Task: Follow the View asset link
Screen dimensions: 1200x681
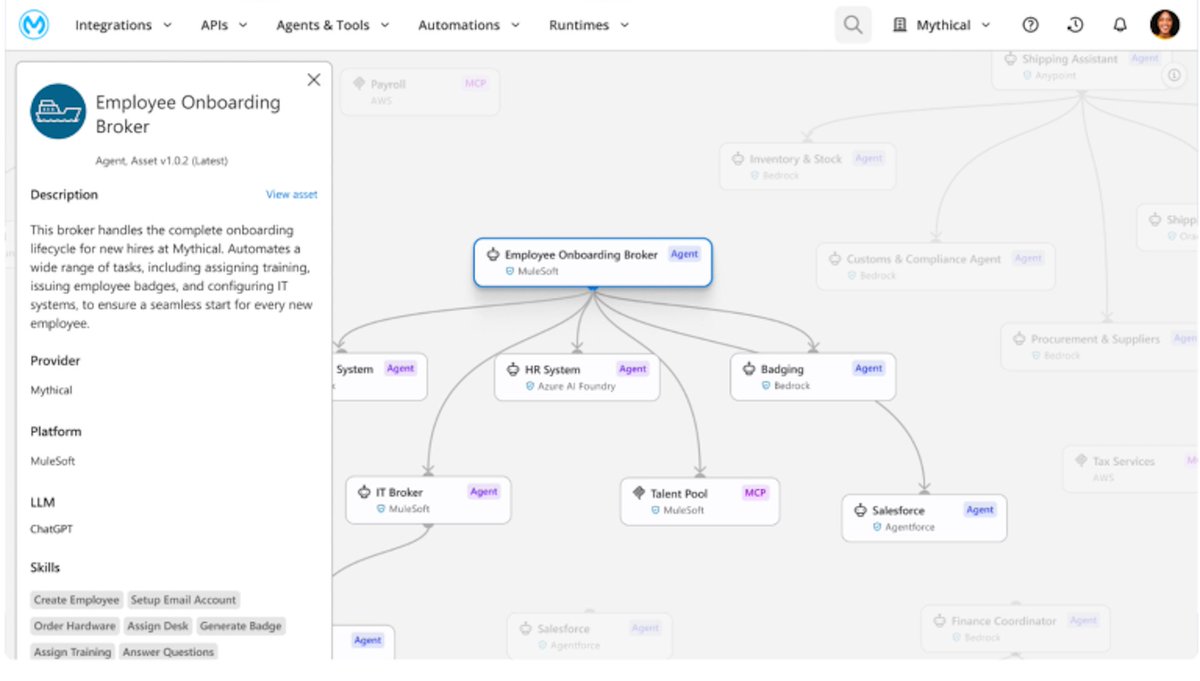Action: pyautogui.click(x=292, y=195)
